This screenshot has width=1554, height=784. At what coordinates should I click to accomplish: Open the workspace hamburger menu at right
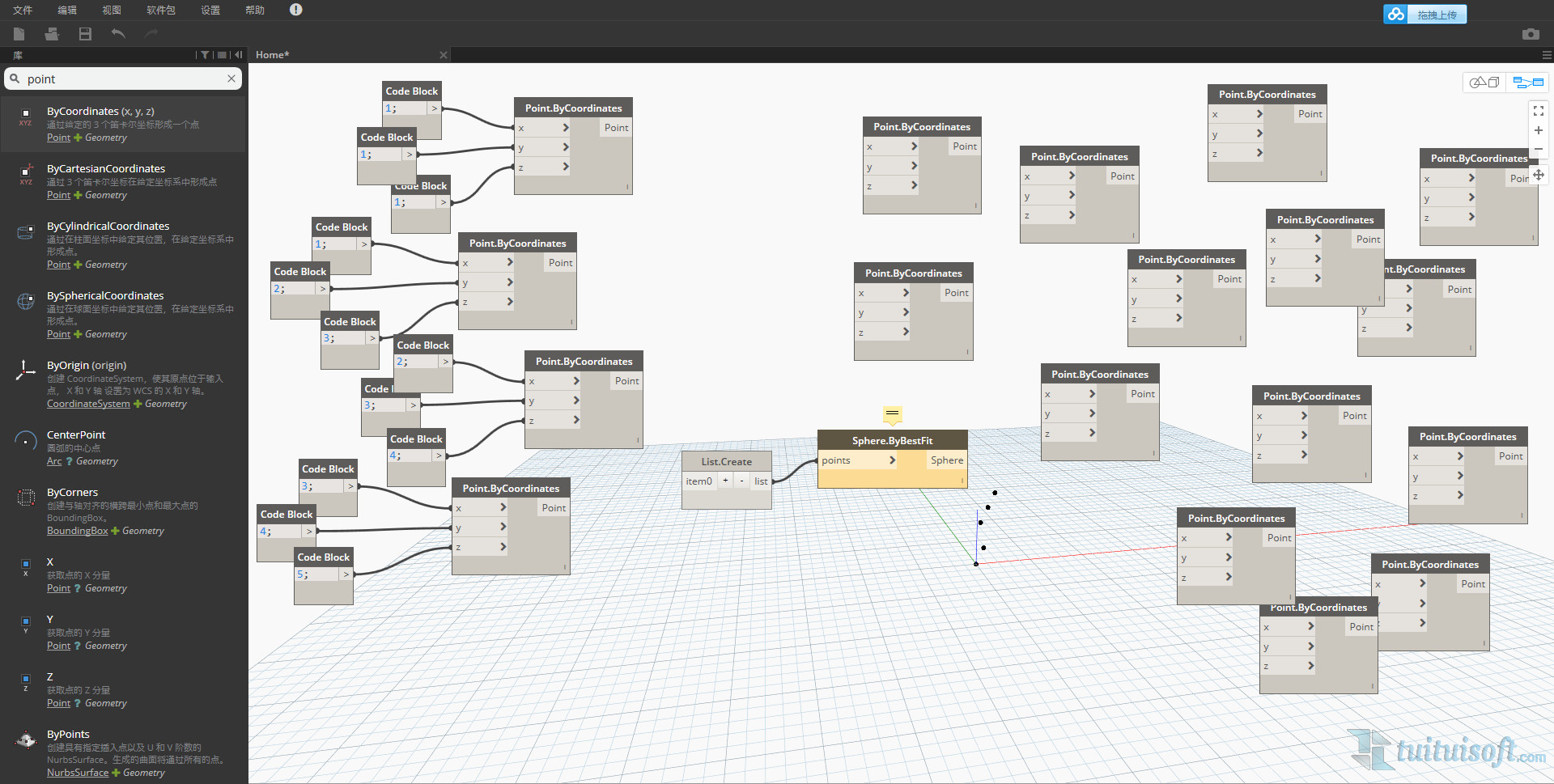pyautogui.click(x=1547, y=55)
